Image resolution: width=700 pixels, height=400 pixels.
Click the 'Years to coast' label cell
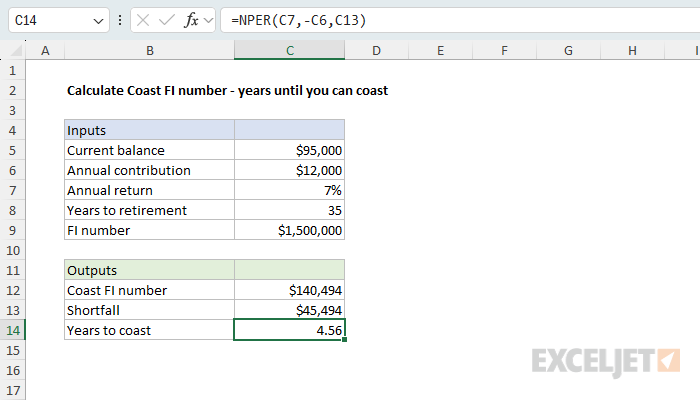150,330
